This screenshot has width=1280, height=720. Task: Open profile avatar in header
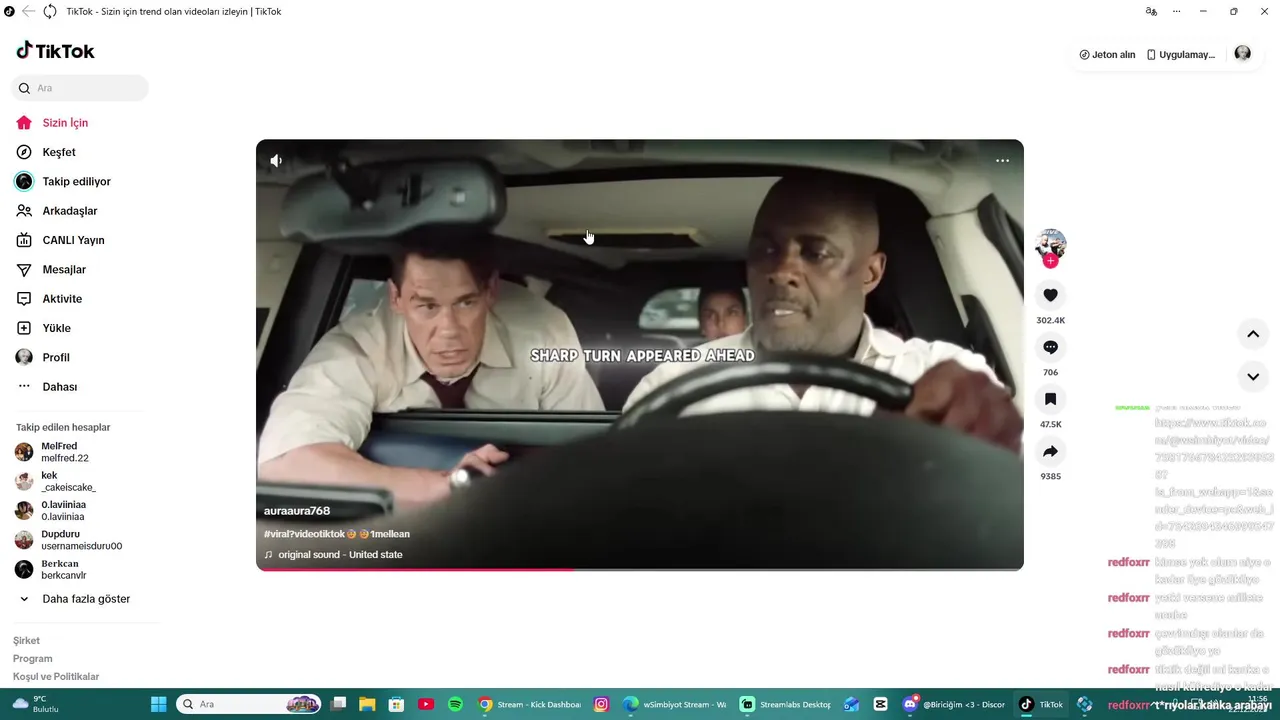[x=1243, y=54]
